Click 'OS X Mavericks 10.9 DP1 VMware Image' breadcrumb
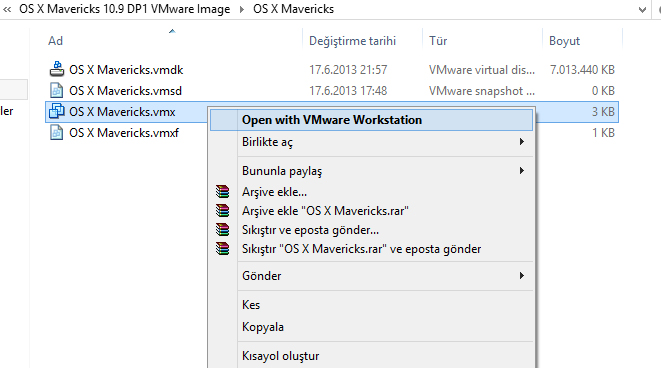Viewport: 661px width, 368px height. [124, 9]
